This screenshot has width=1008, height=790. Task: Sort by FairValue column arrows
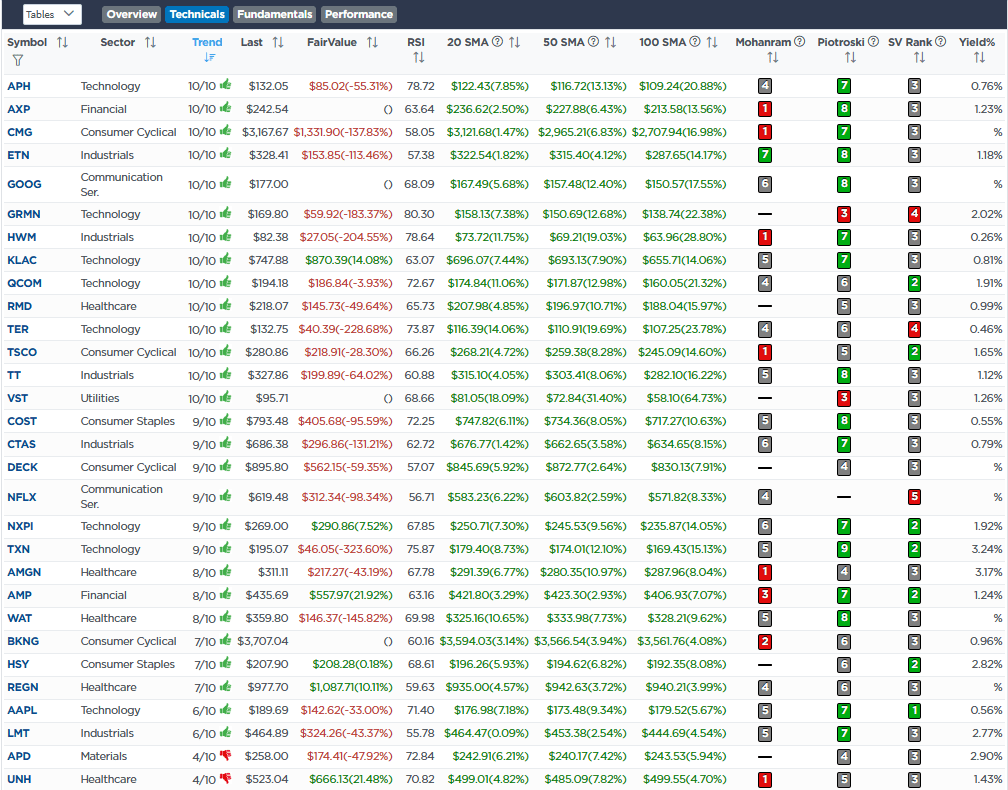pyautogui.click(x=372, y=42)
